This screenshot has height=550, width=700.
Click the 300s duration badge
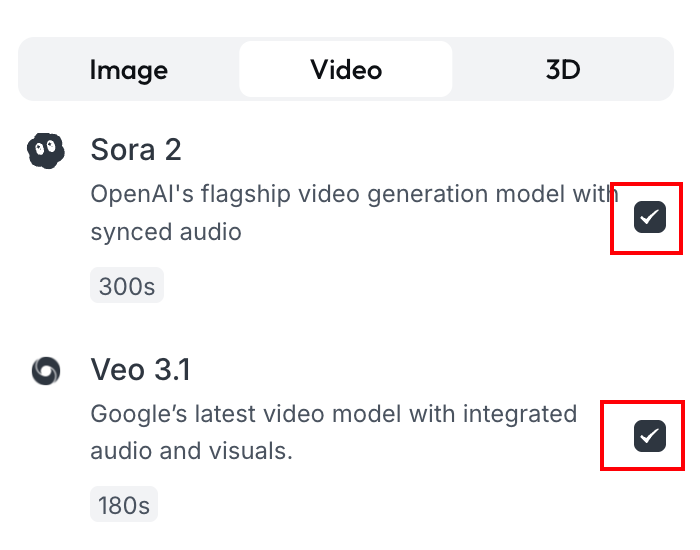pyautogui.click(x=127, y=287)
